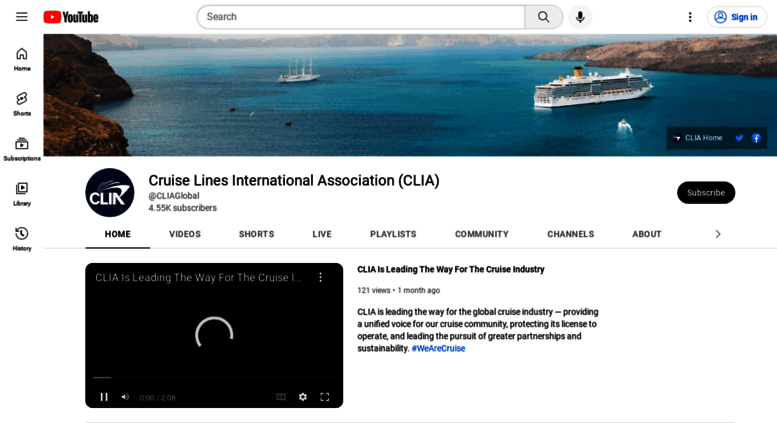Open the CLIA Home banner link

(x=698, y=138)
